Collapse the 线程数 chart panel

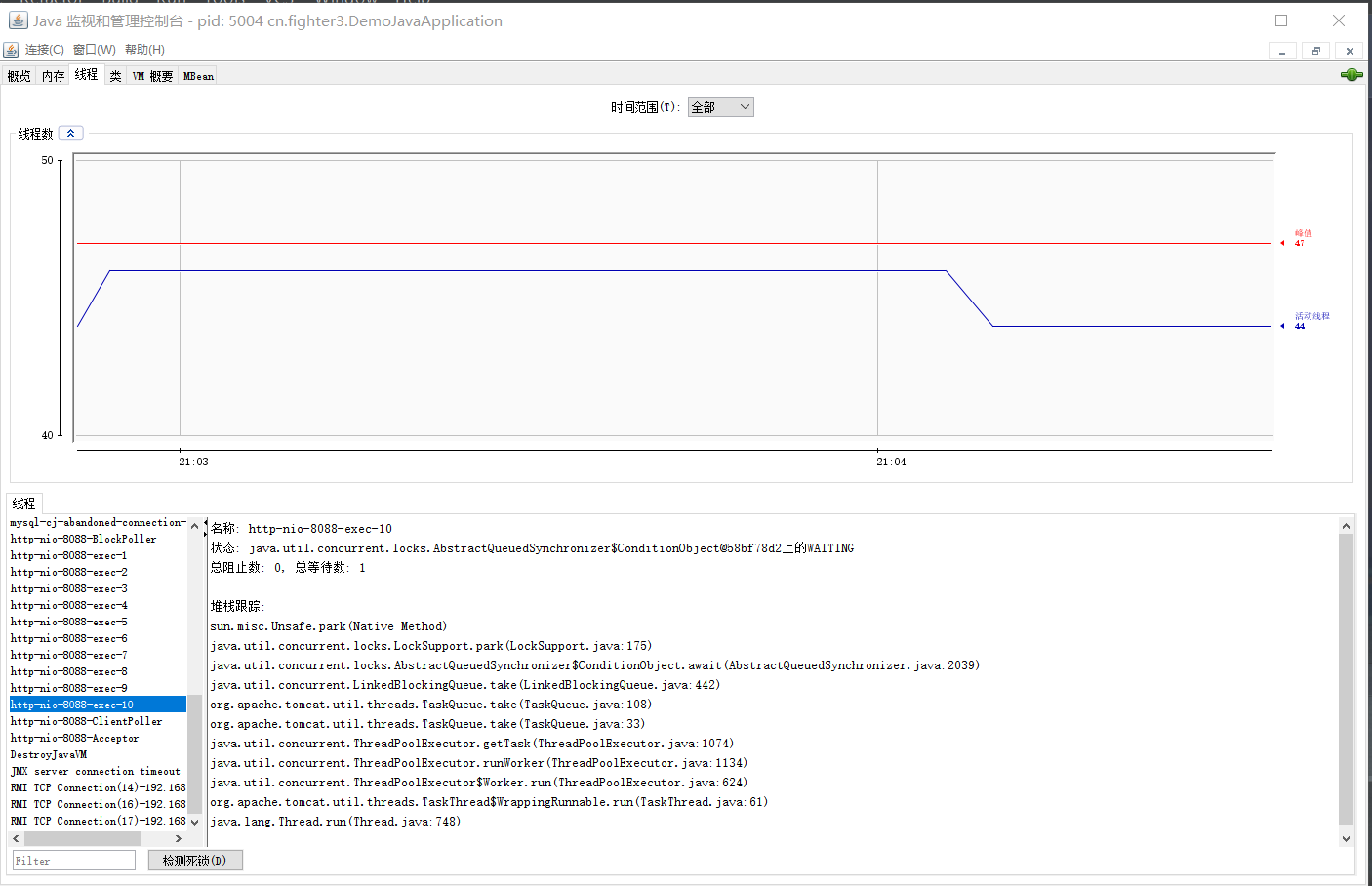click(x=71, y=133)
